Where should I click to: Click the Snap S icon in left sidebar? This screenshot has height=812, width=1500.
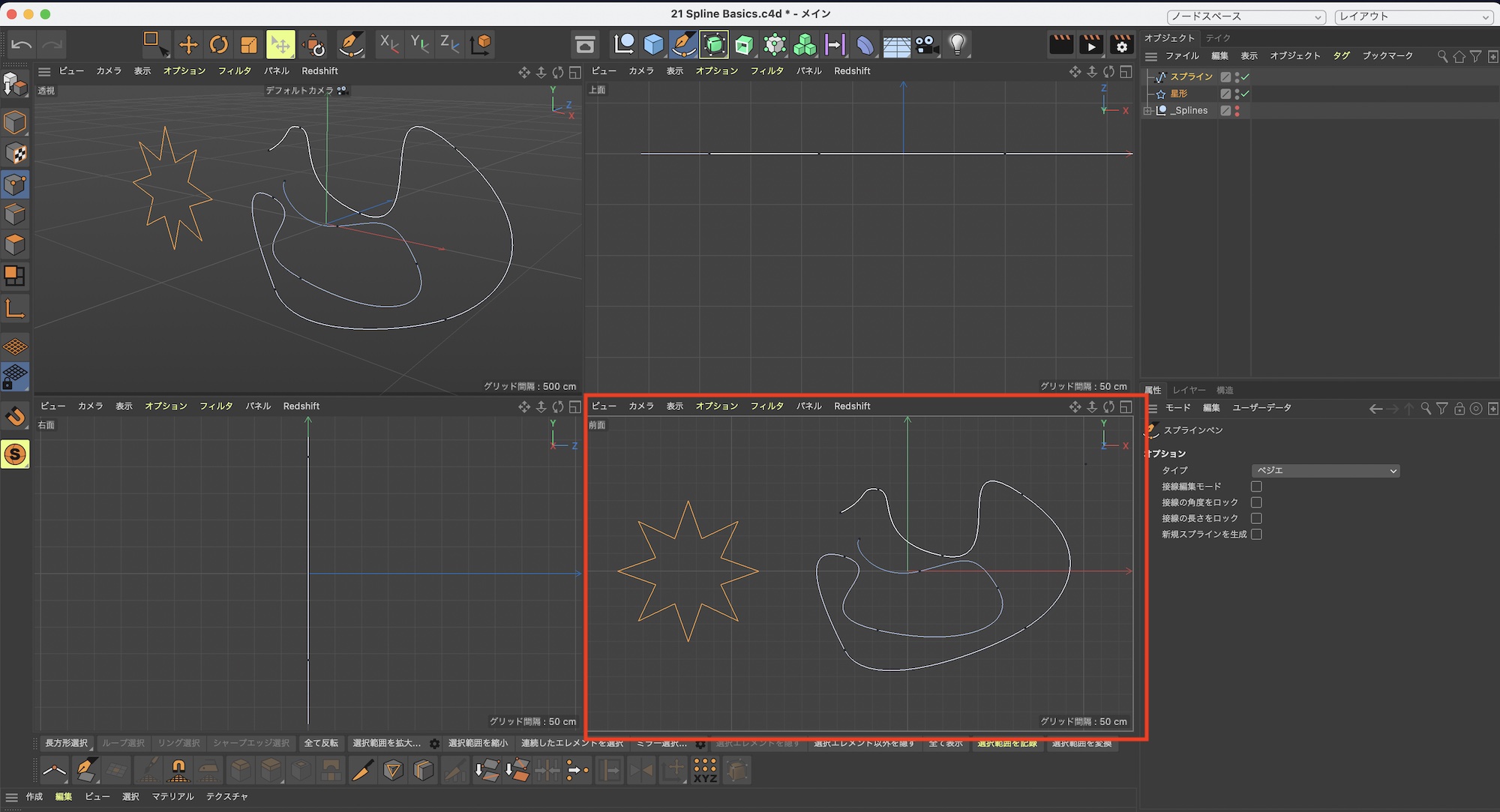click(15, 454)
